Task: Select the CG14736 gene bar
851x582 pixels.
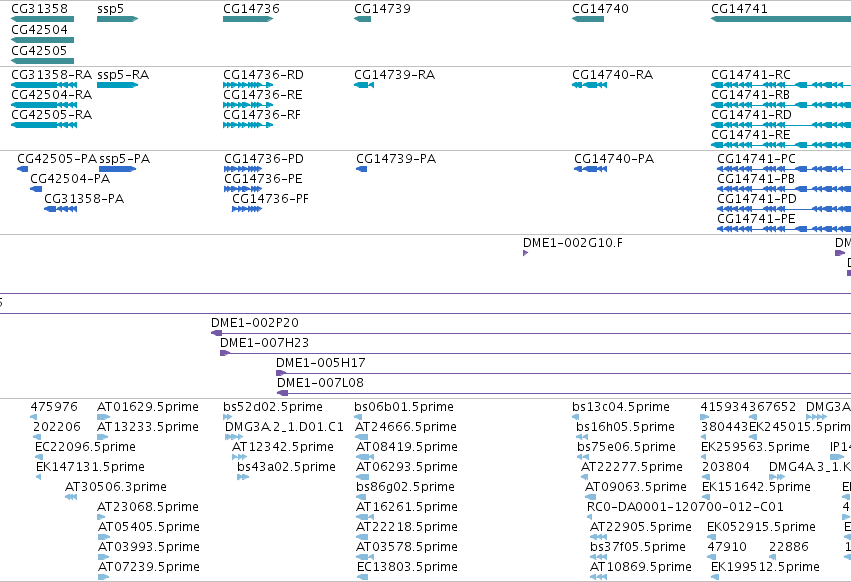Action: [247, 19]
